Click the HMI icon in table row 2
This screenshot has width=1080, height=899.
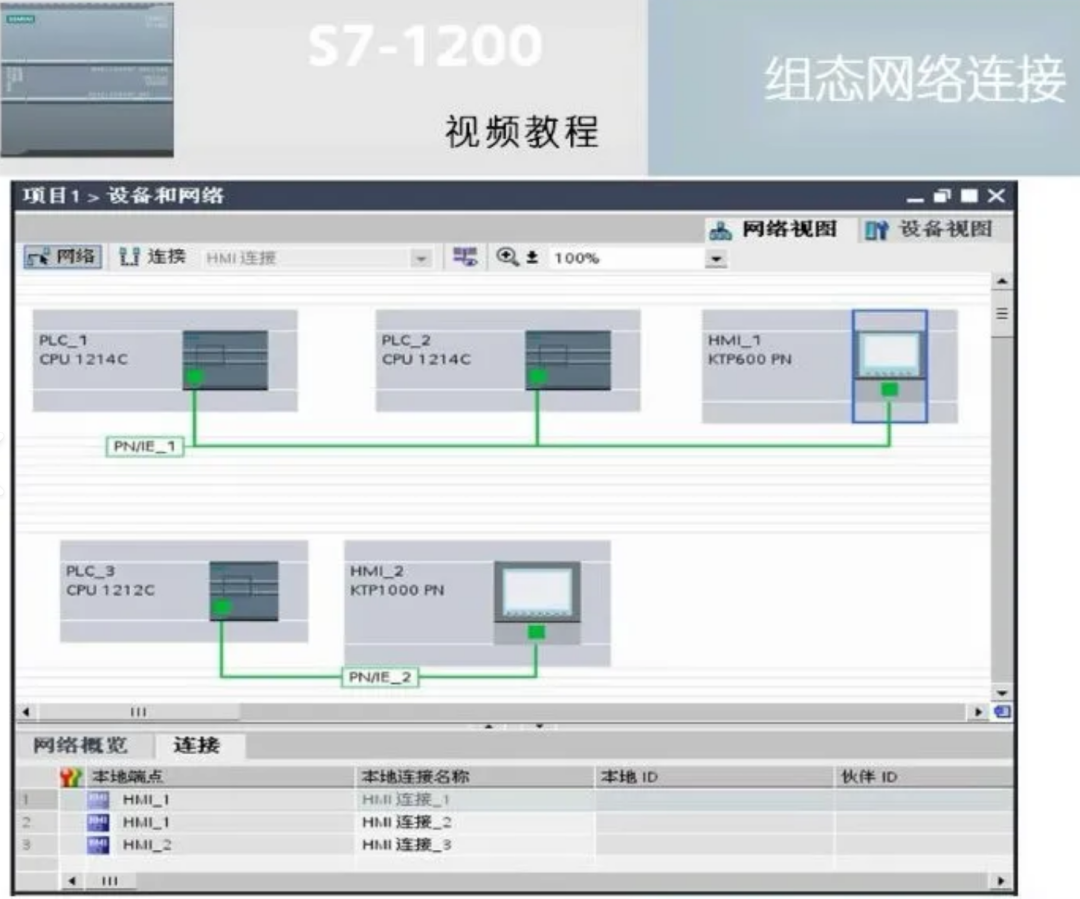click(x=98, y=823)
